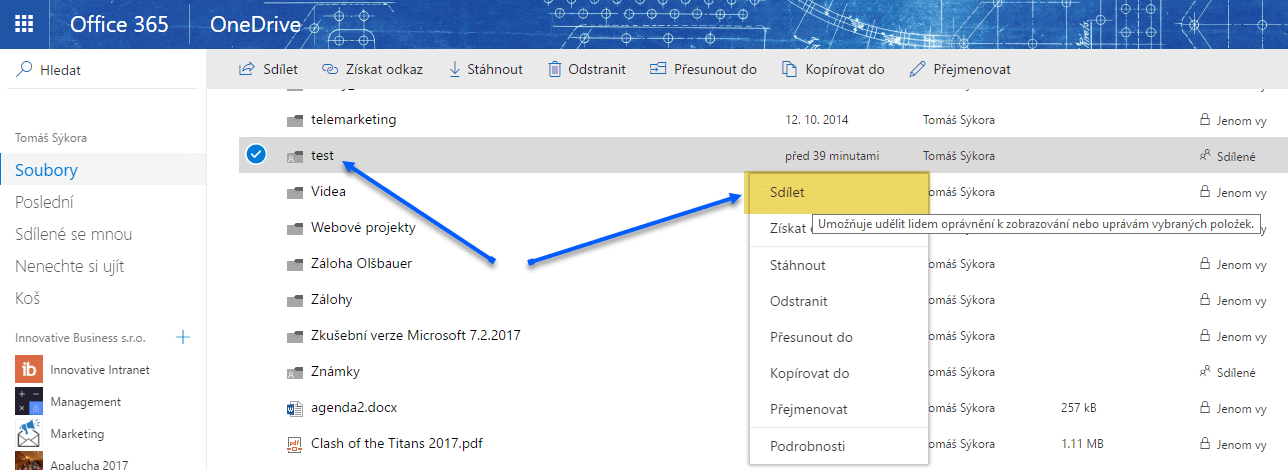The height and width of the screenshot is (470, 1288).
Task: Open Clash of the Titans 2017.pdf
Action: 397,443
